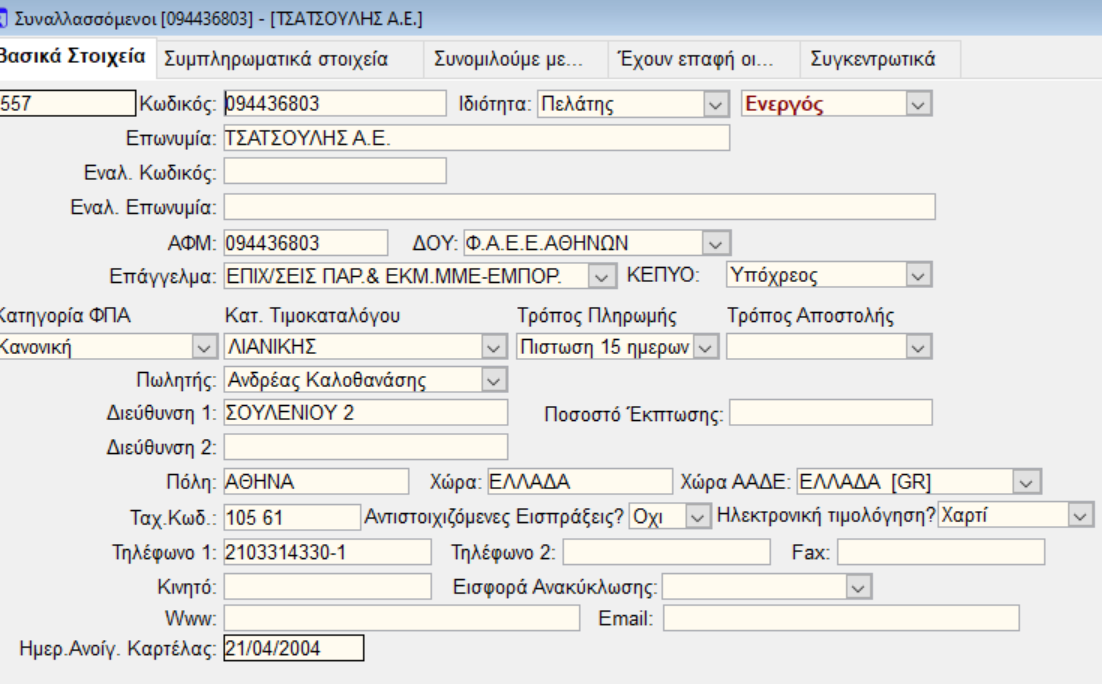
Task: Expand the Τρόπος Πληρωμής dropdown
Action: (706, 347)
